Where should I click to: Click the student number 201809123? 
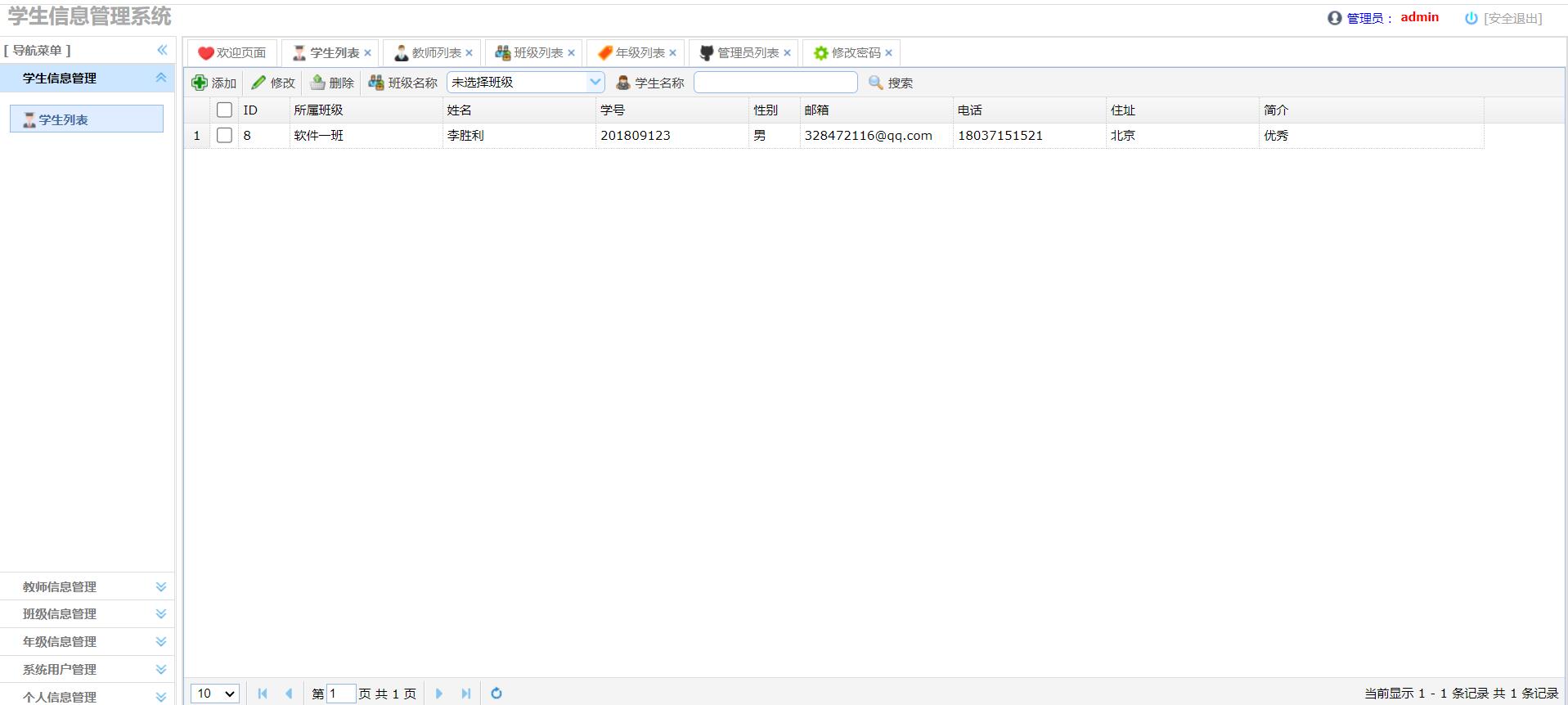click(636, 136)
